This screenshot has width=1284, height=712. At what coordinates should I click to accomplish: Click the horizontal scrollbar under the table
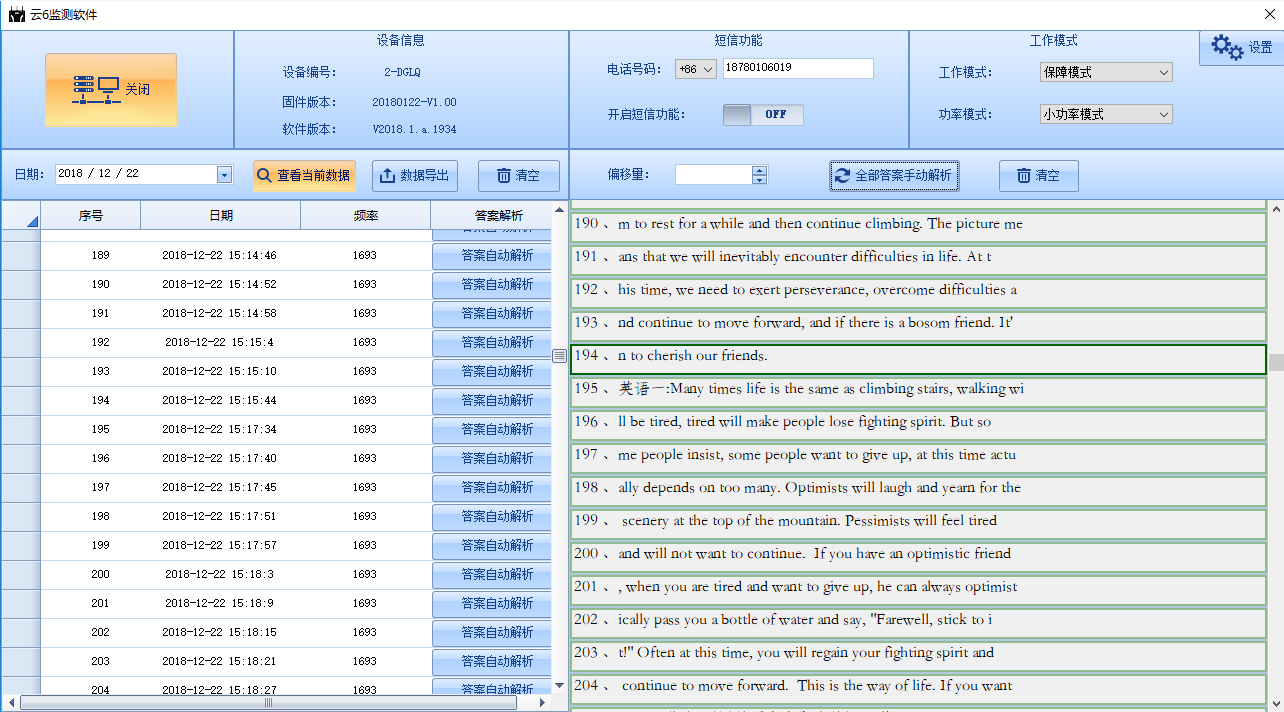coord(268,703)
